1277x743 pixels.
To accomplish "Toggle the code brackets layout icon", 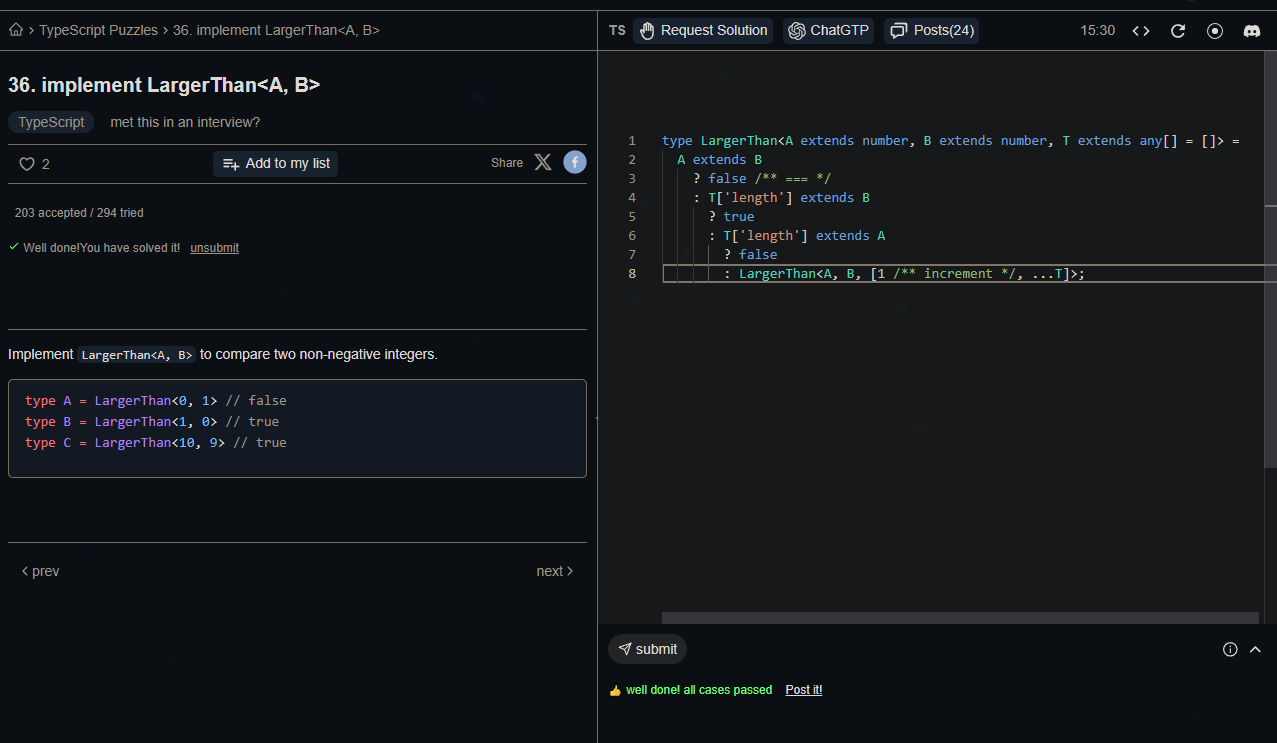I will coord(1141,31).
